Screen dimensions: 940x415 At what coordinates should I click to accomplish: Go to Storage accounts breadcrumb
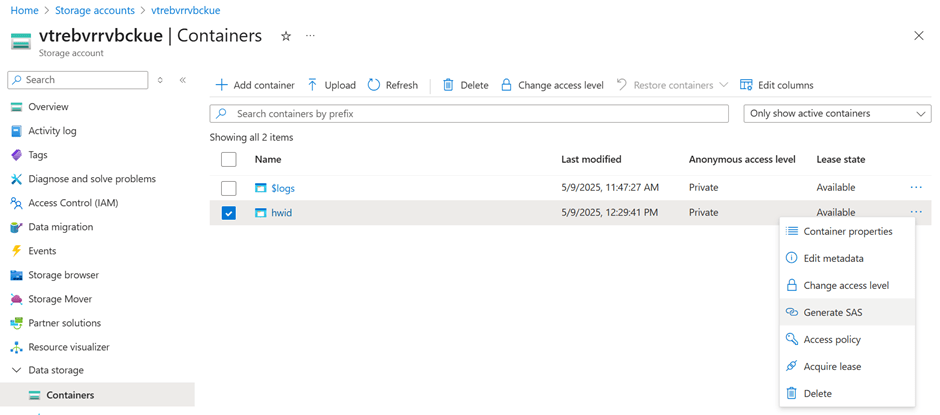(x=95, y=10)
